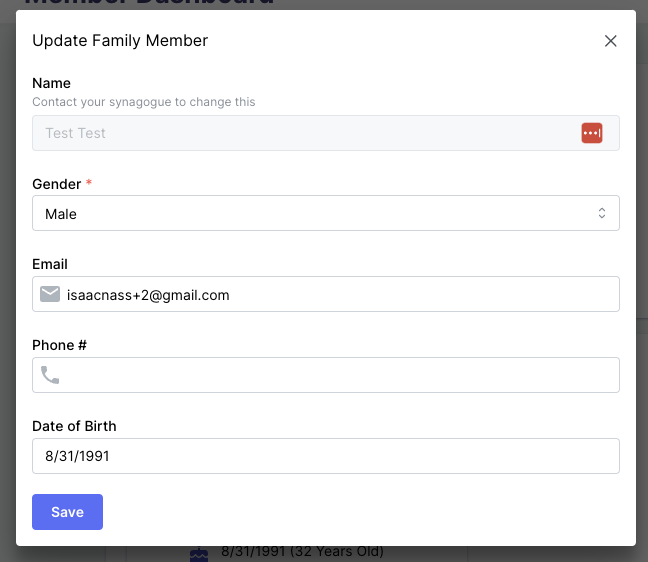
Task: Click the Name field label
Action: [x=51, y=83]
